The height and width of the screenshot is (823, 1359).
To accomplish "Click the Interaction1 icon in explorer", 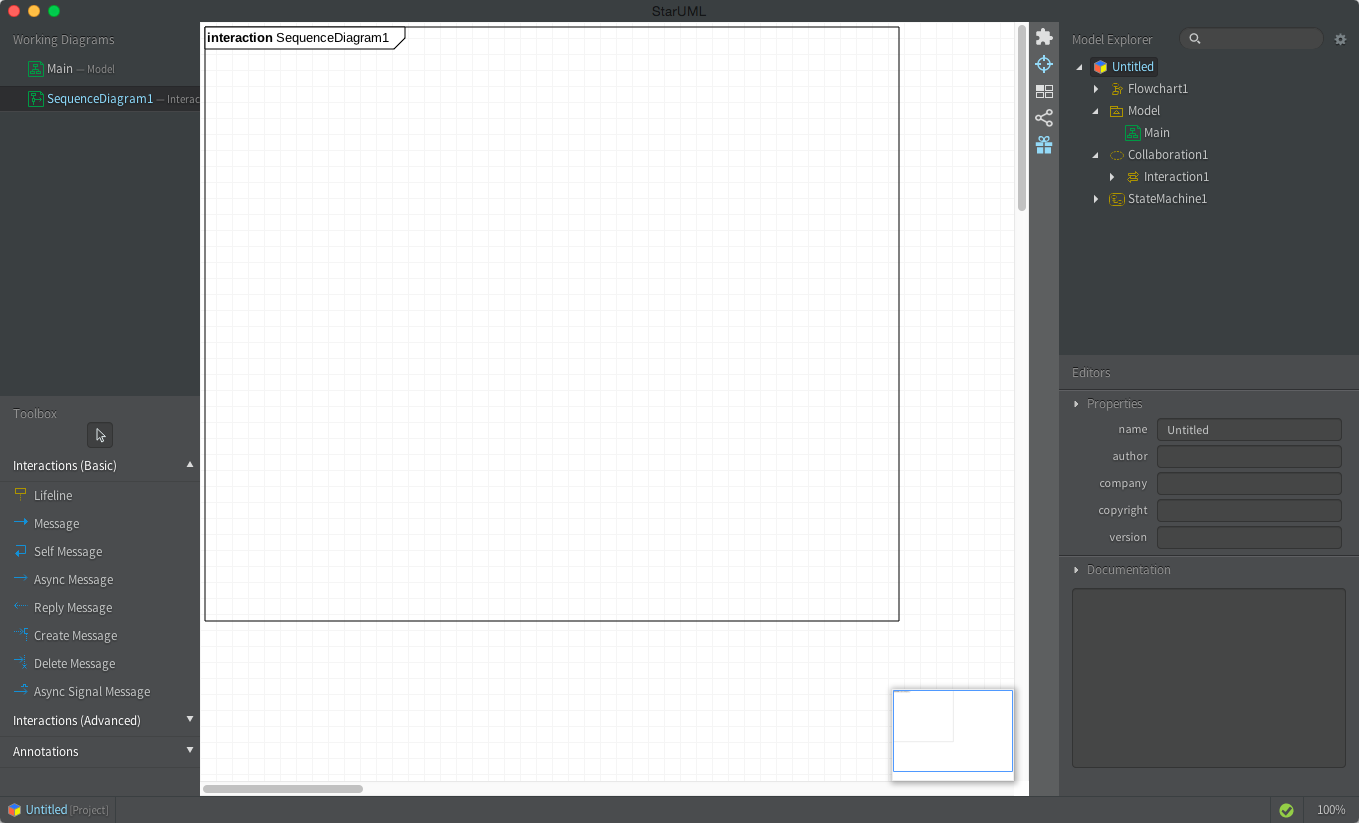I will [x=1133, y=177].
